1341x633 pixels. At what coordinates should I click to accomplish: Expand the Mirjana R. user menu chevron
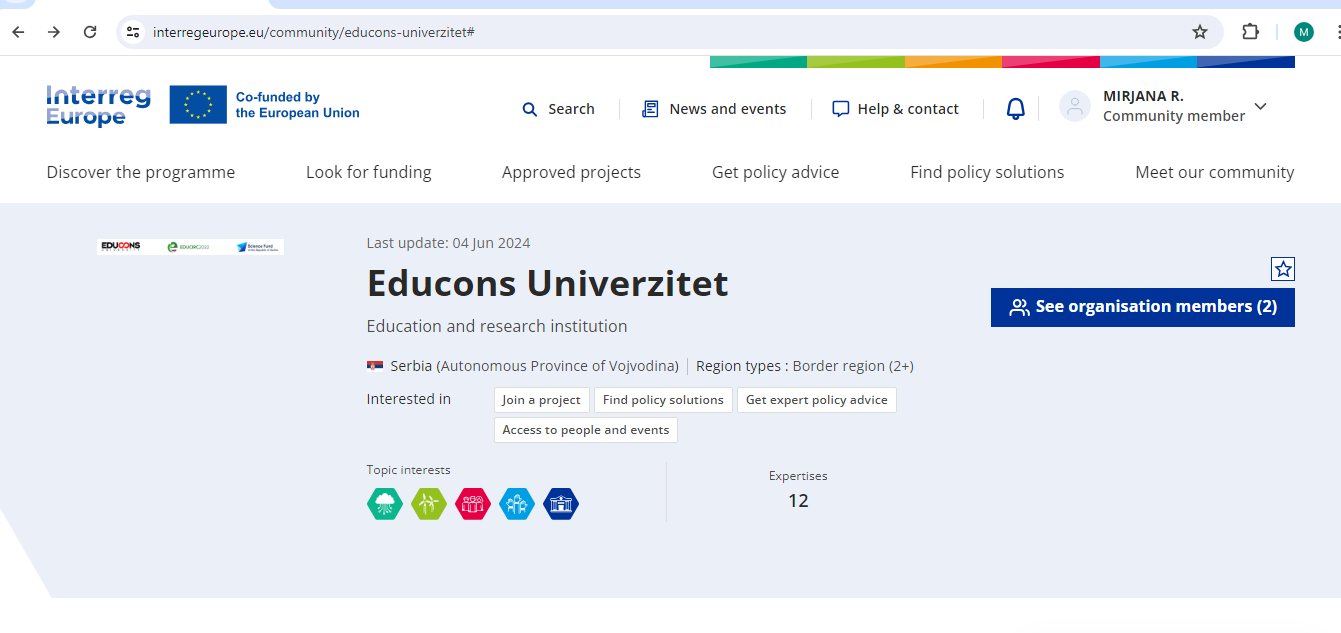[x=1260, y=107]
